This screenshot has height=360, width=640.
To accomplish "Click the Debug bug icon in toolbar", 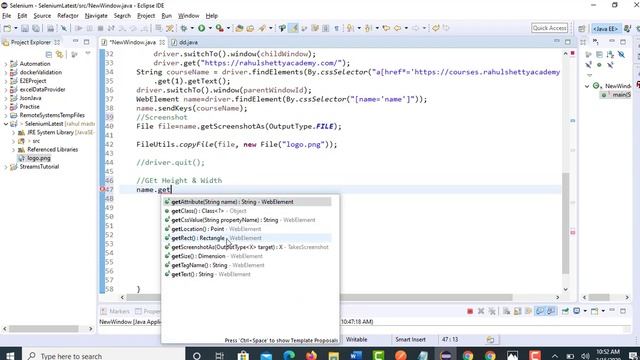I will [x=184, y=28].
